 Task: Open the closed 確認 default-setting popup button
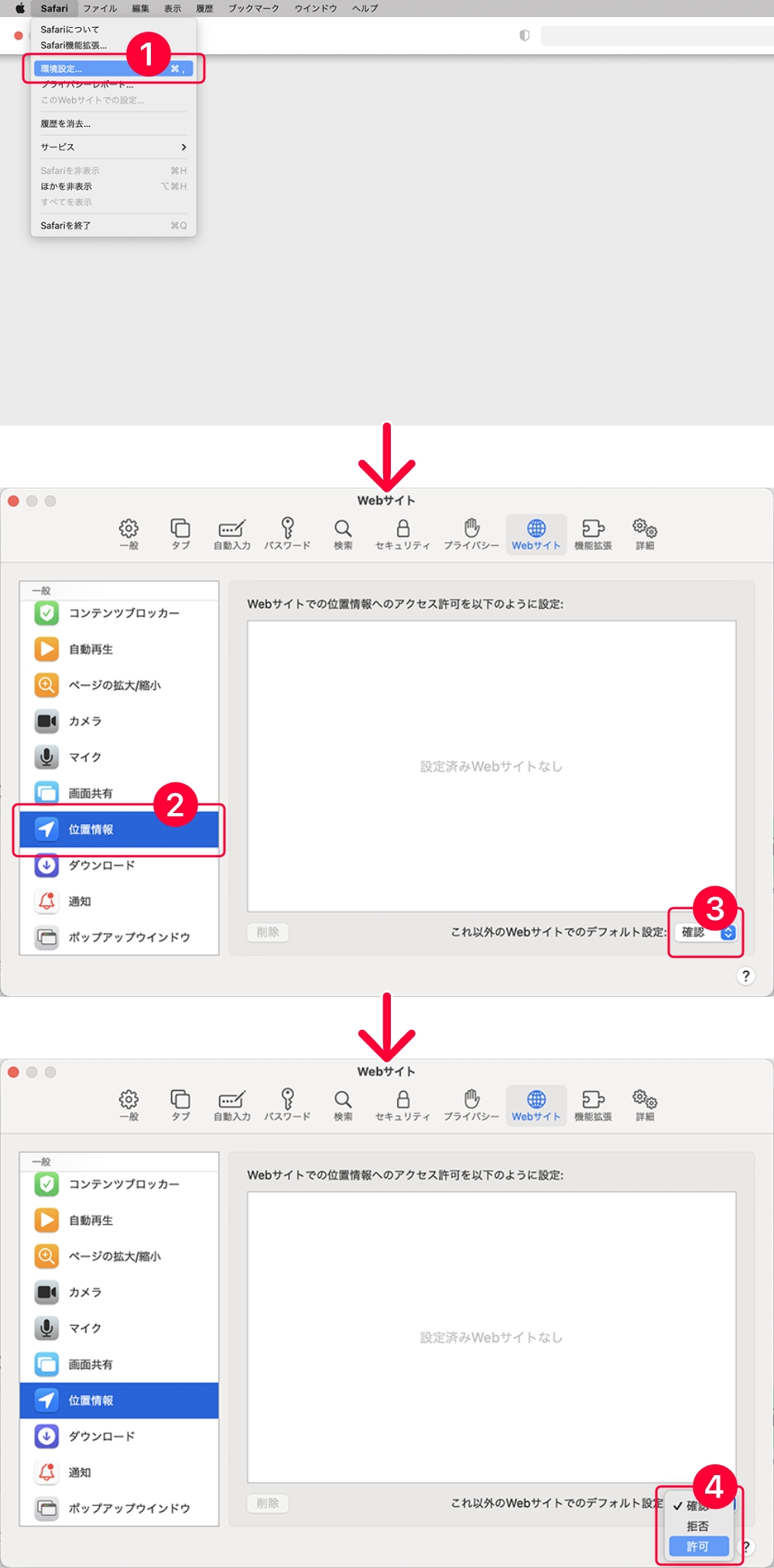705,932
